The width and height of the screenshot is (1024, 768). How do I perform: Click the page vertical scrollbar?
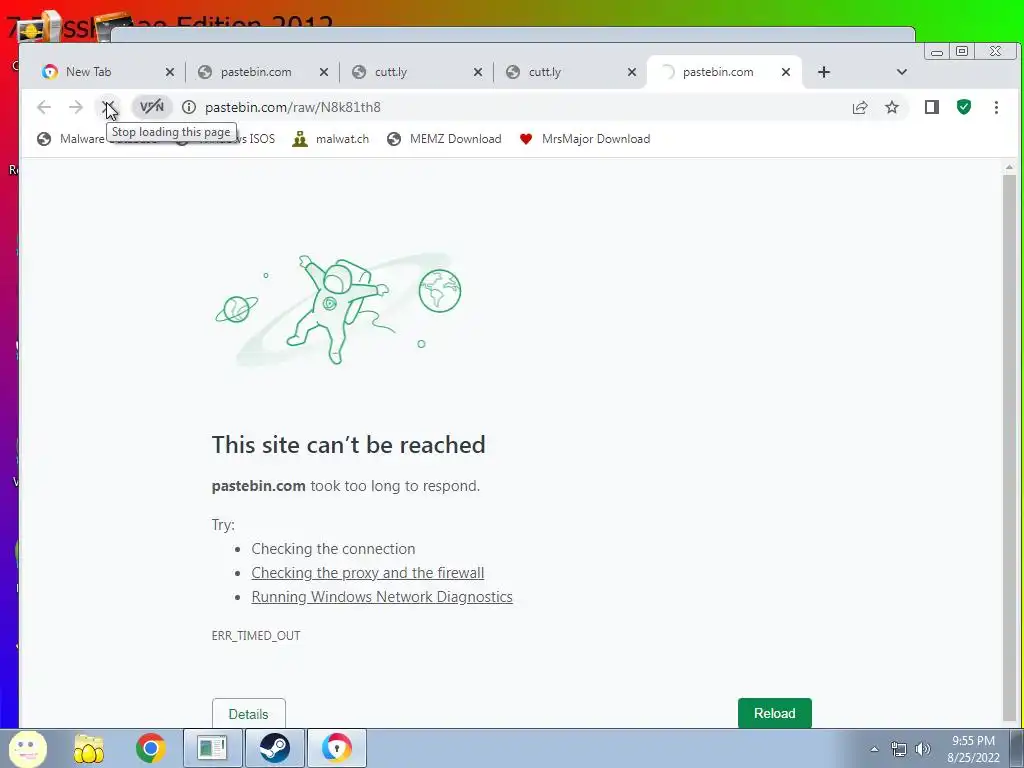click(x=1009, y=447)
